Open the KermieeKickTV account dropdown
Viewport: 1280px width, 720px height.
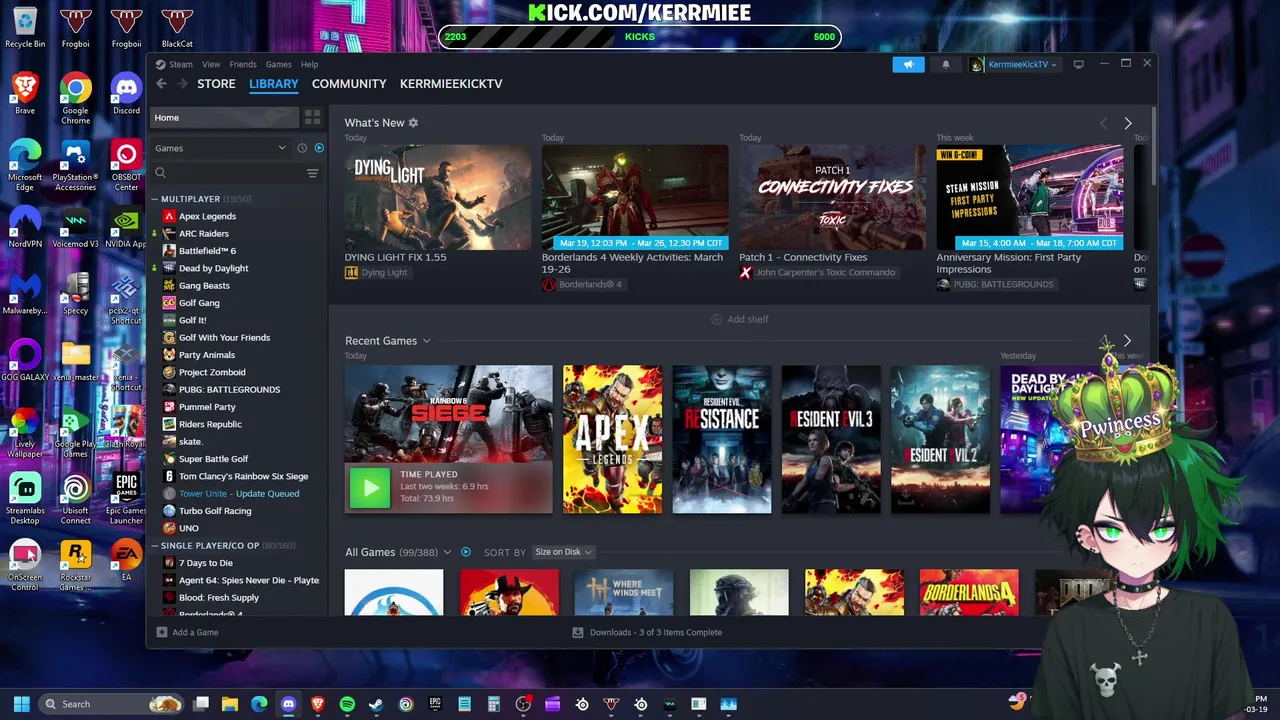[x=1013, y=64]
